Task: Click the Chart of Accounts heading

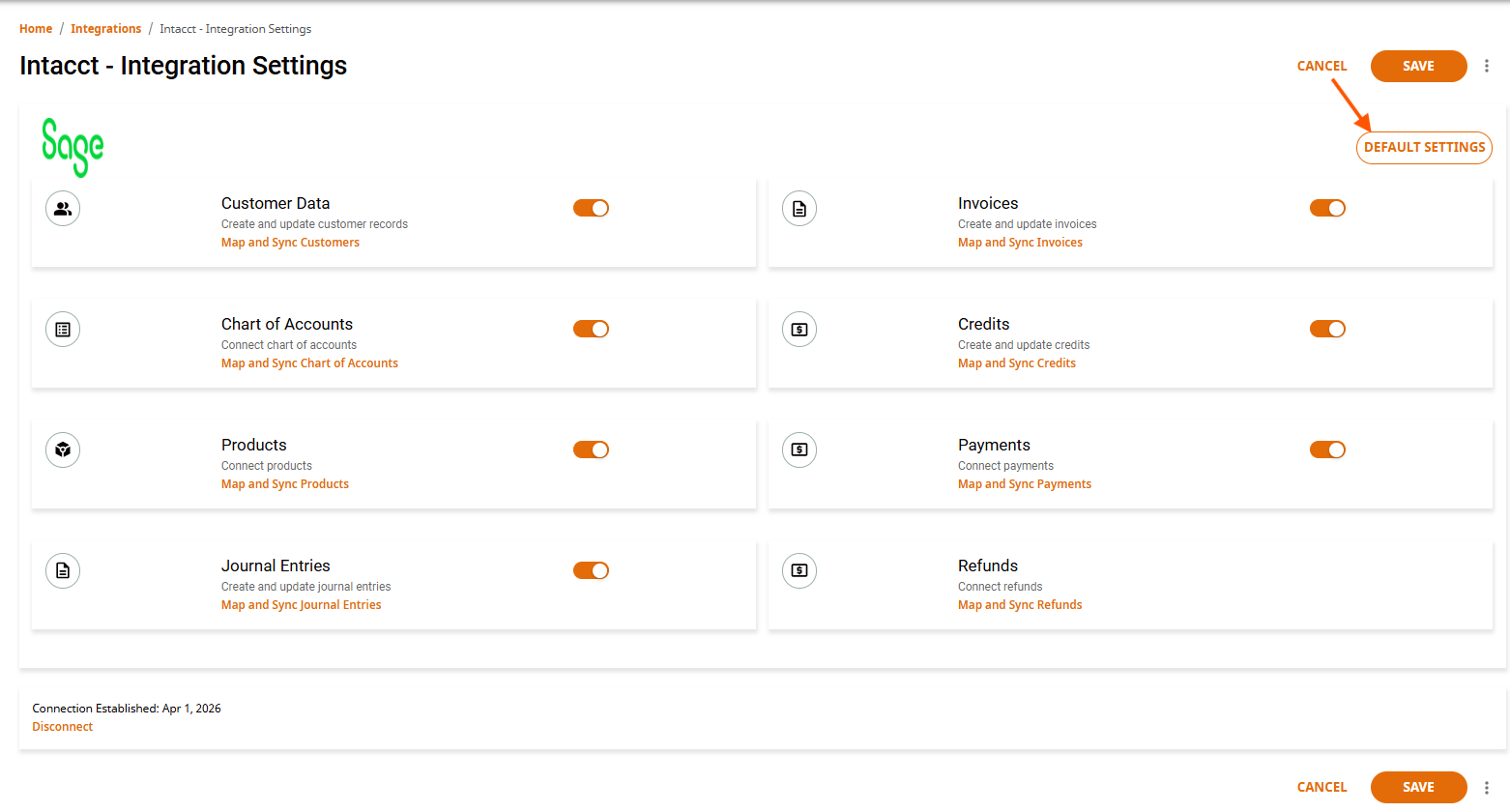Action: [287, 324]
